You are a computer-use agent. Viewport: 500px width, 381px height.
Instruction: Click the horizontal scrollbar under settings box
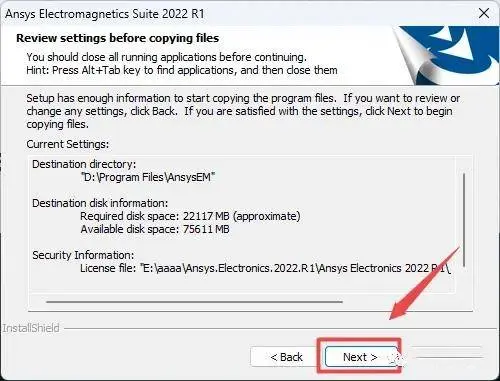pyautogui.click(x=194, y=302)
